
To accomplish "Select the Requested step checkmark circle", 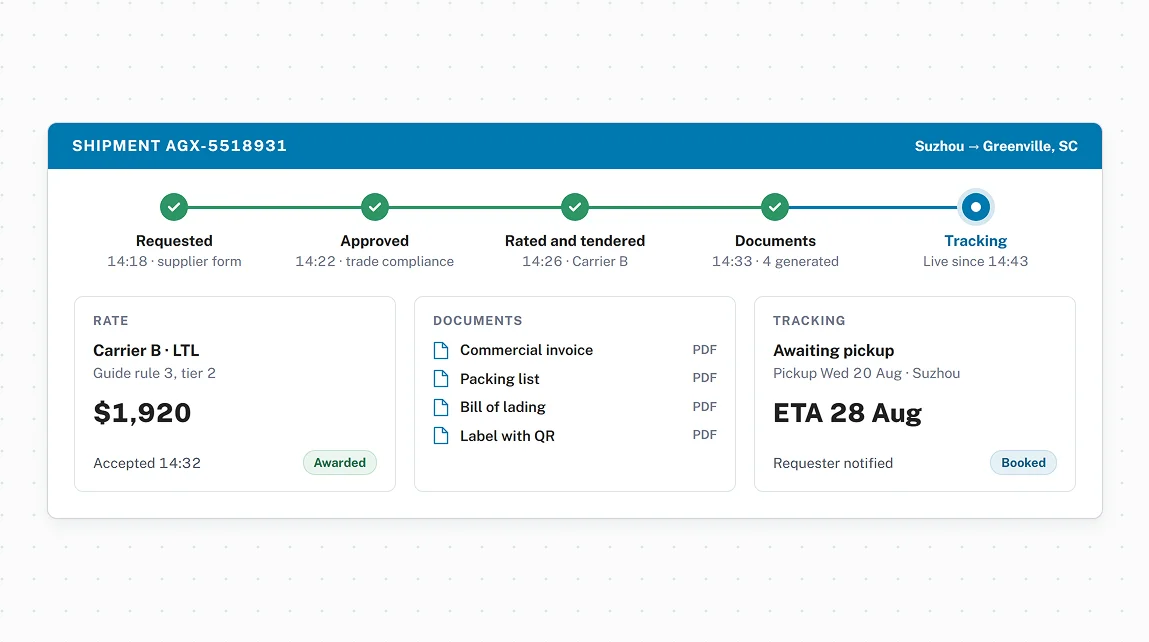I will coord(174,207).
